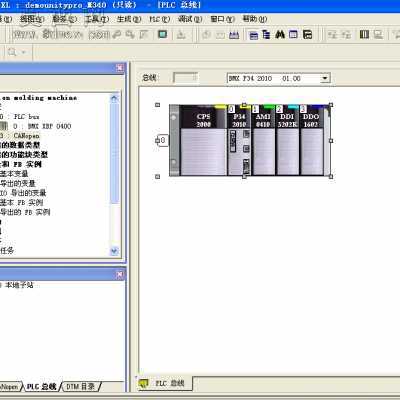
Task: Open the PLC(P) menu
Action: click(x=159, y=19)
